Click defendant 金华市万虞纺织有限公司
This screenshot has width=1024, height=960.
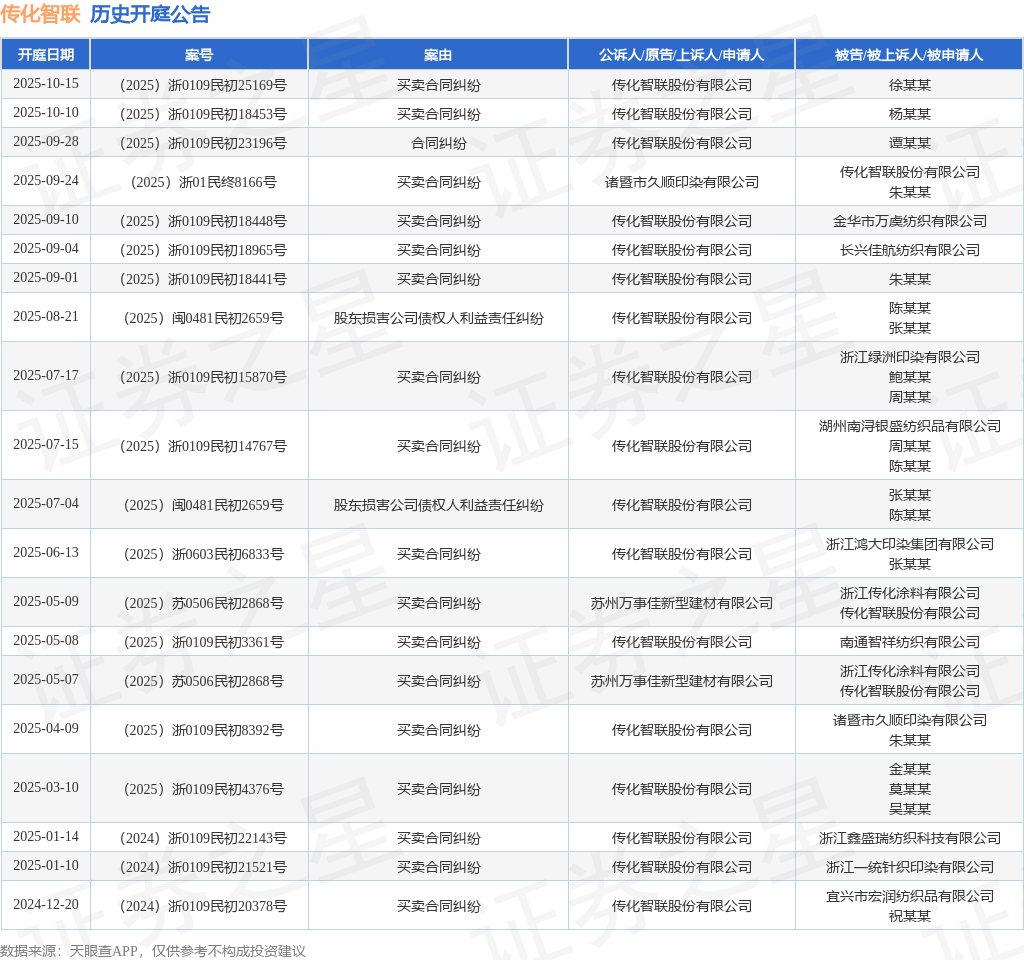(909, 221)
